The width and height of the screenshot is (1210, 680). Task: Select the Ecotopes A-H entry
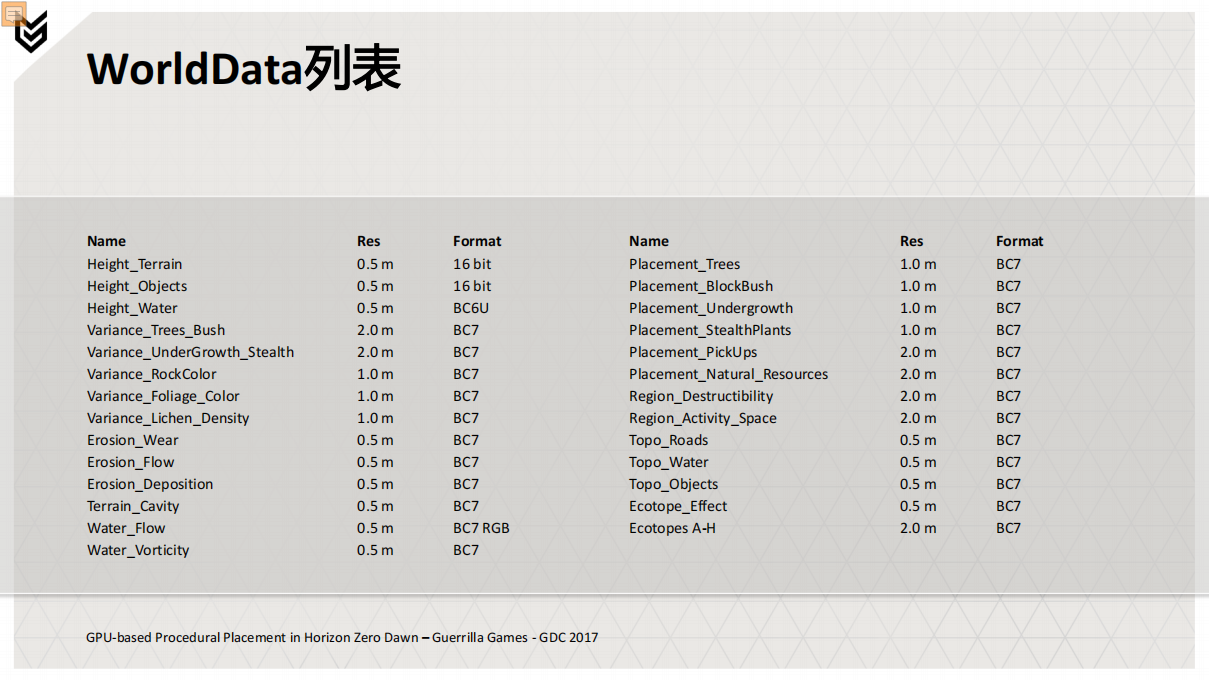tap(672, 528)
